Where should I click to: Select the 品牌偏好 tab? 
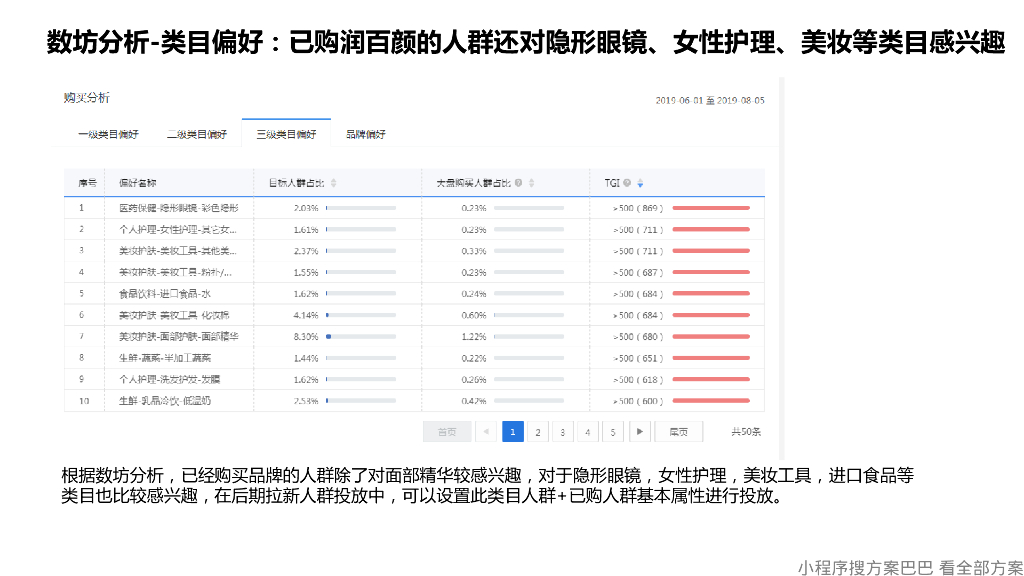click(363, 133)
